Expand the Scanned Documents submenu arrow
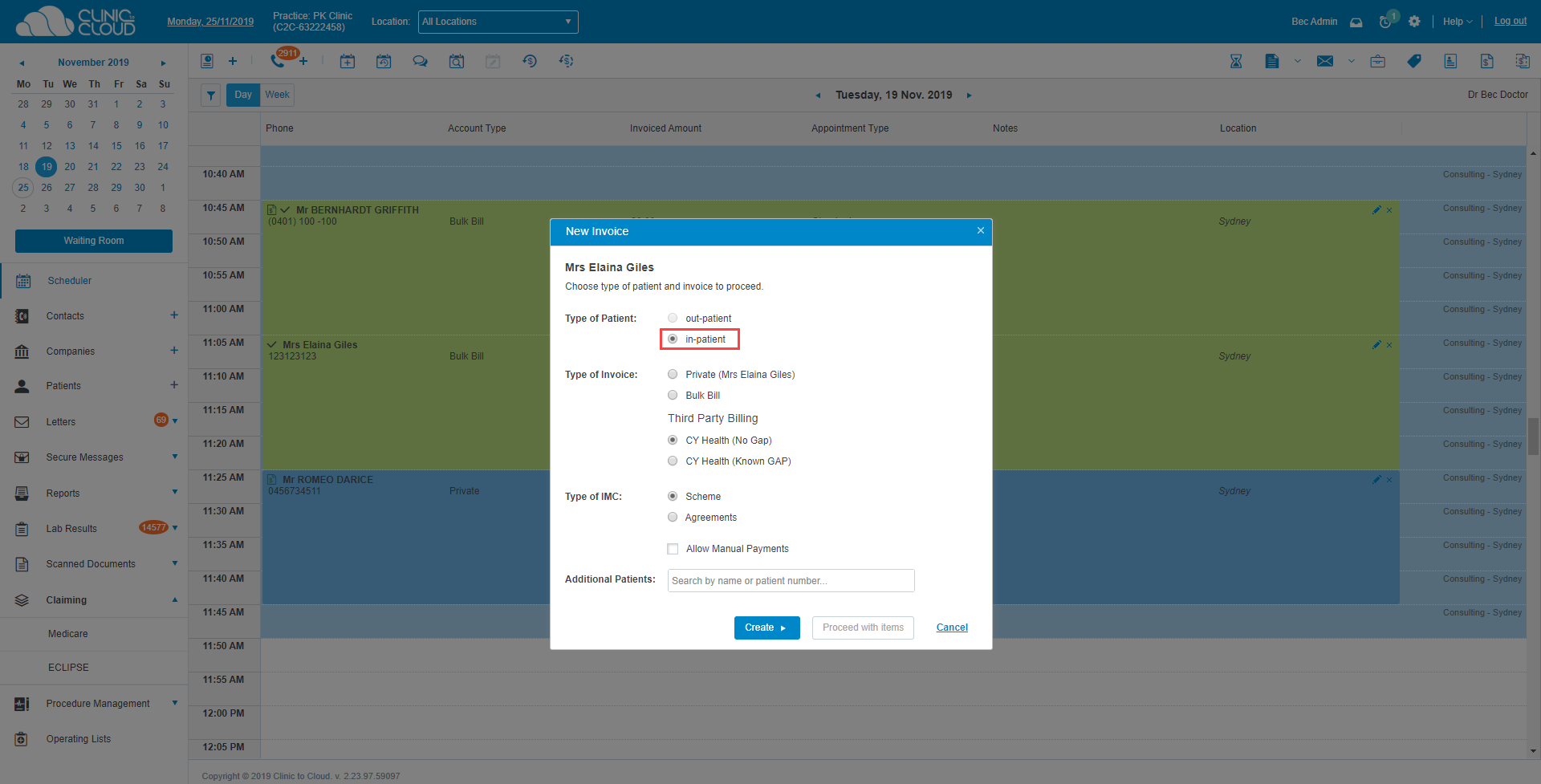1541x784 pixels. click(175, 563)
